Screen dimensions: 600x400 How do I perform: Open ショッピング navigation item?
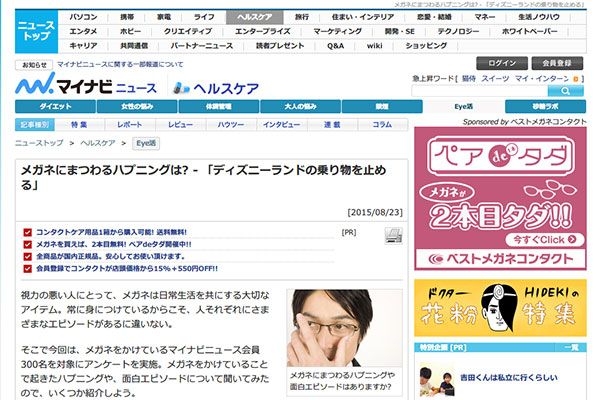coord(426,46)
